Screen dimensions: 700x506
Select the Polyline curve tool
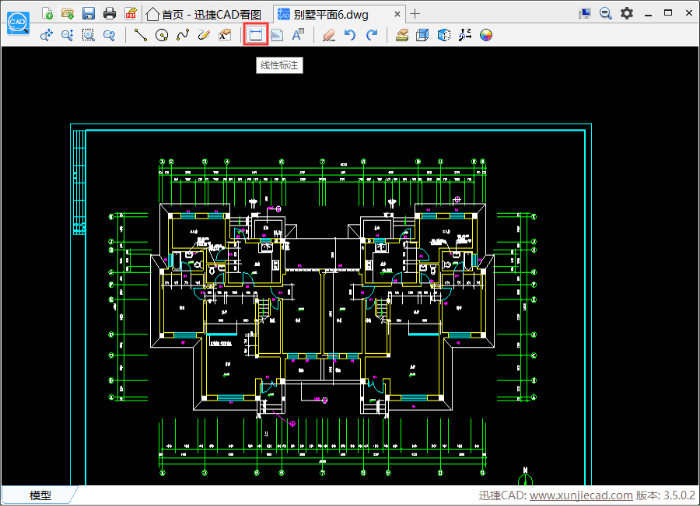(x=183, y=35)
